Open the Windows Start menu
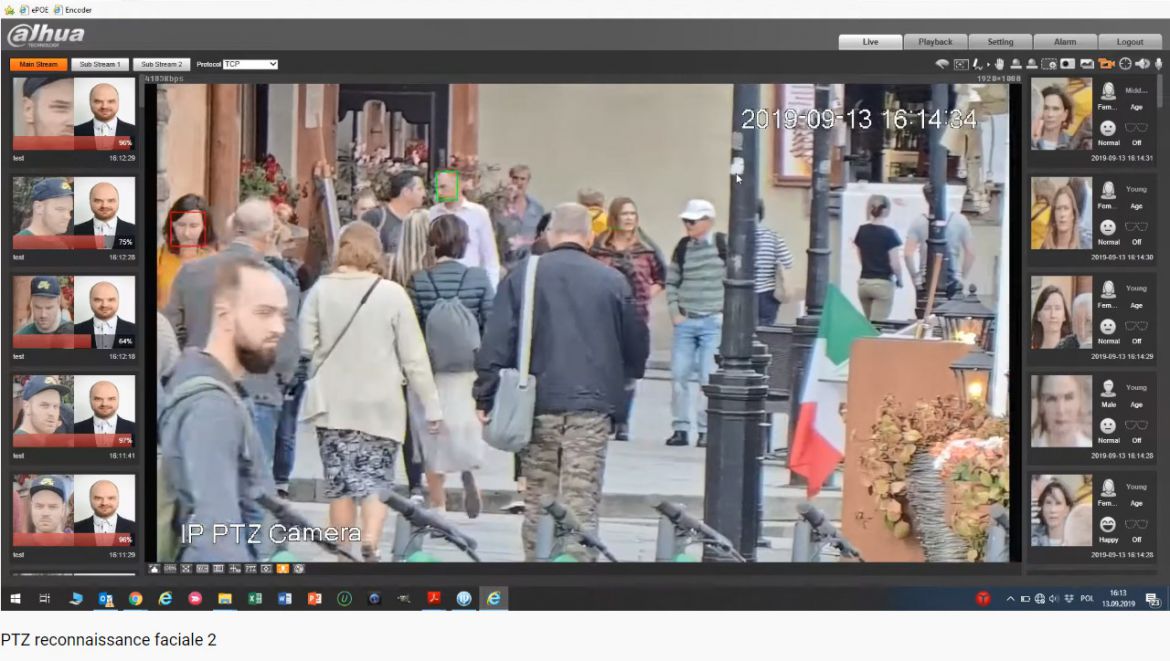Image resolution: width=1170 pixels, height=661 pixels. coord(15,598)
